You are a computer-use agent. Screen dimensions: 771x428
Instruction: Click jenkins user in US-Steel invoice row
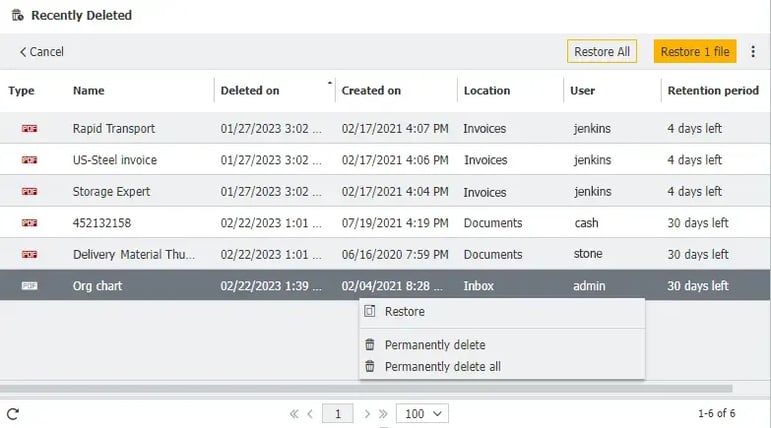pos(592,160)
